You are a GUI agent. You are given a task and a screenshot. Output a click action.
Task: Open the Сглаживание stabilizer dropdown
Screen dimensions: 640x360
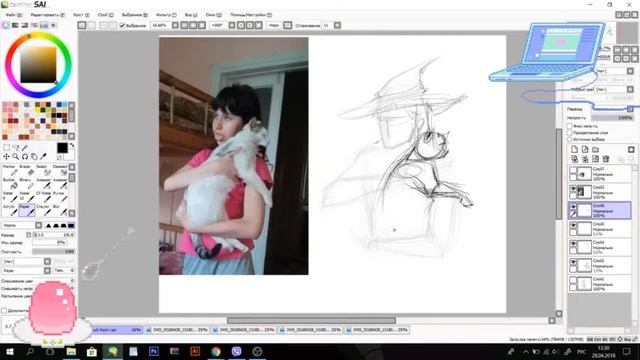338,25
